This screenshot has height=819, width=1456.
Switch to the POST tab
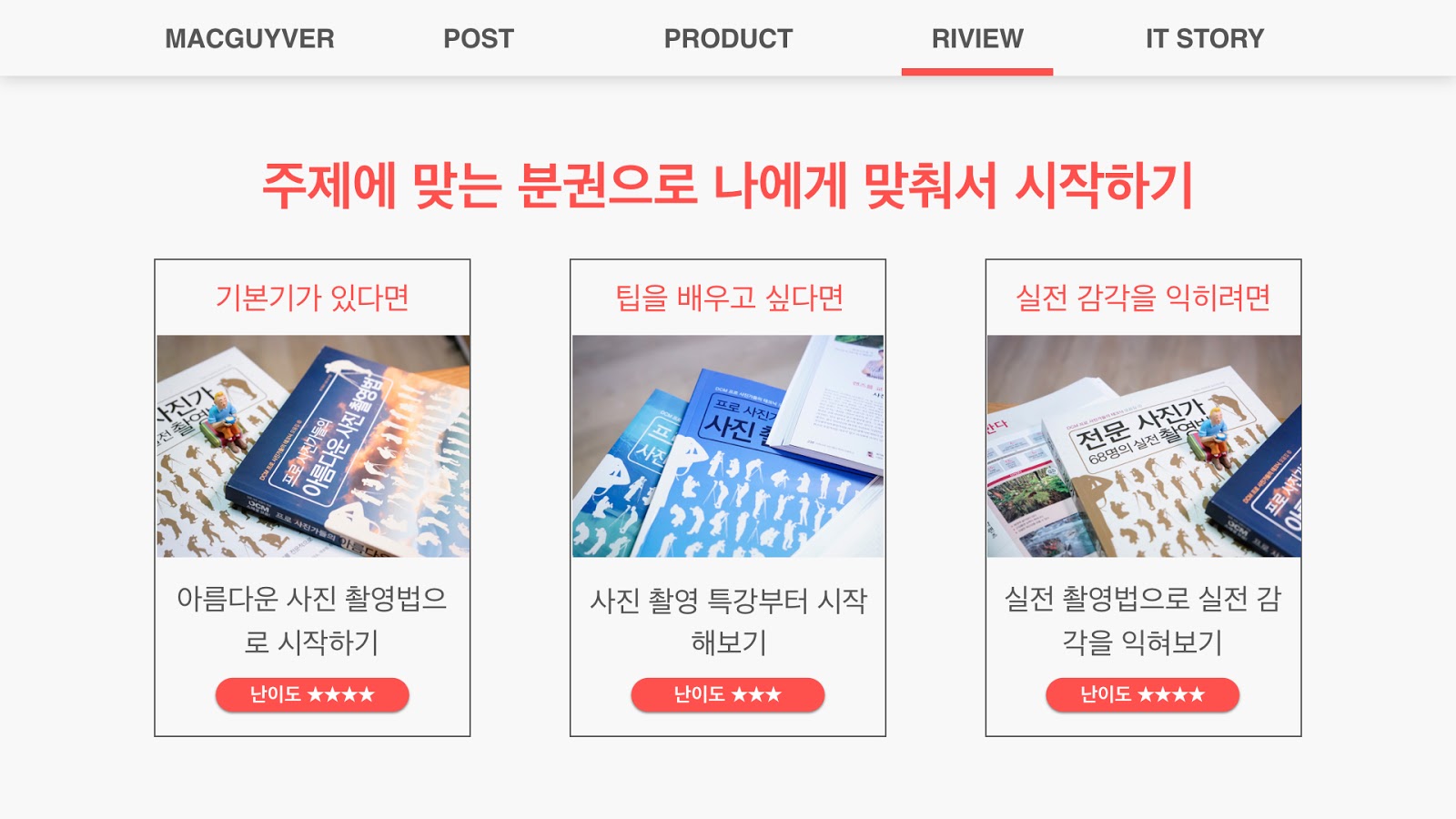pyautogui.click(x=479, y=38)
